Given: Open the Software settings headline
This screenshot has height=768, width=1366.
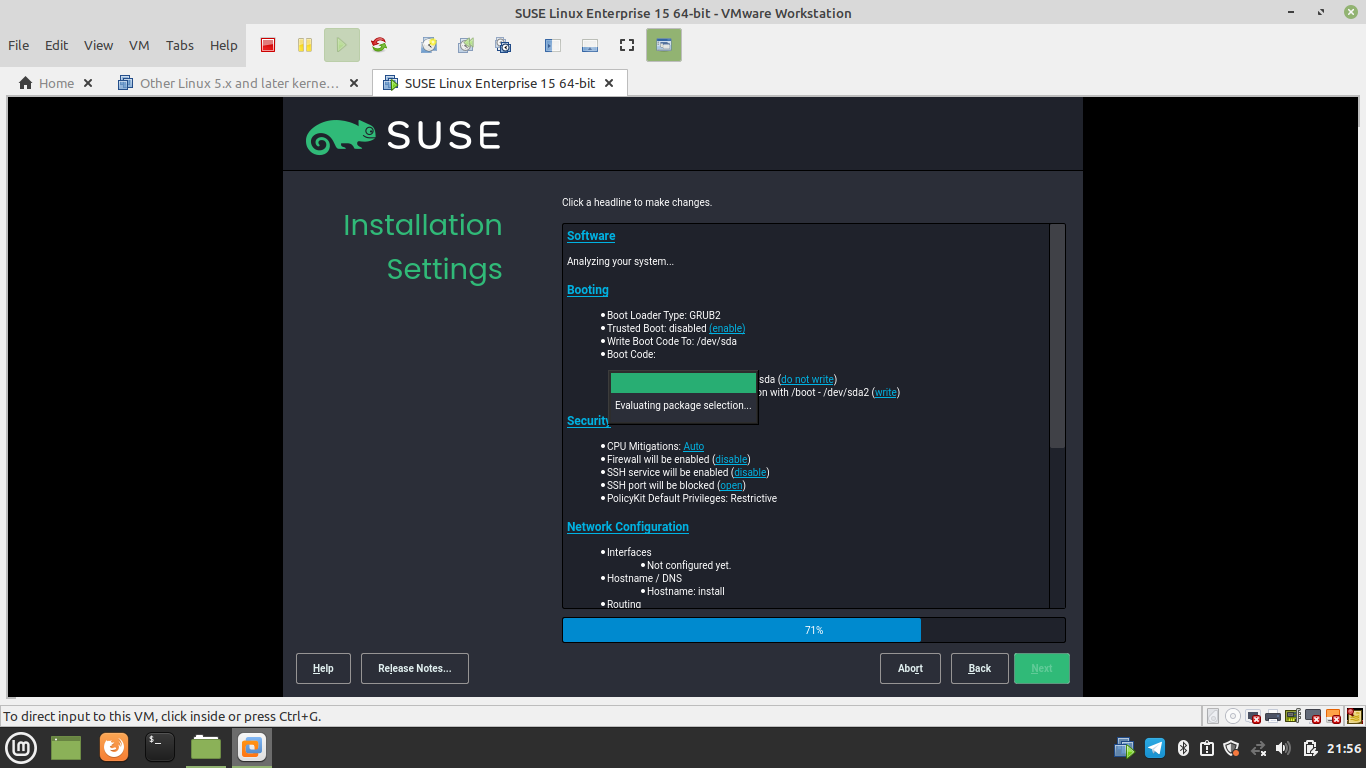Looking at the screenshot, I should [591, 236].
